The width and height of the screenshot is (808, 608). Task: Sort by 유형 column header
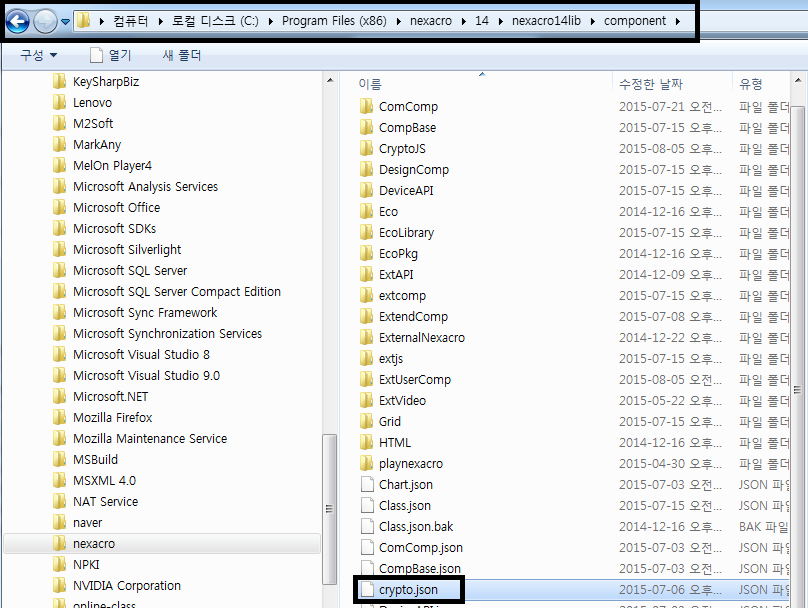pyautogui.click(x=750, y=83)
